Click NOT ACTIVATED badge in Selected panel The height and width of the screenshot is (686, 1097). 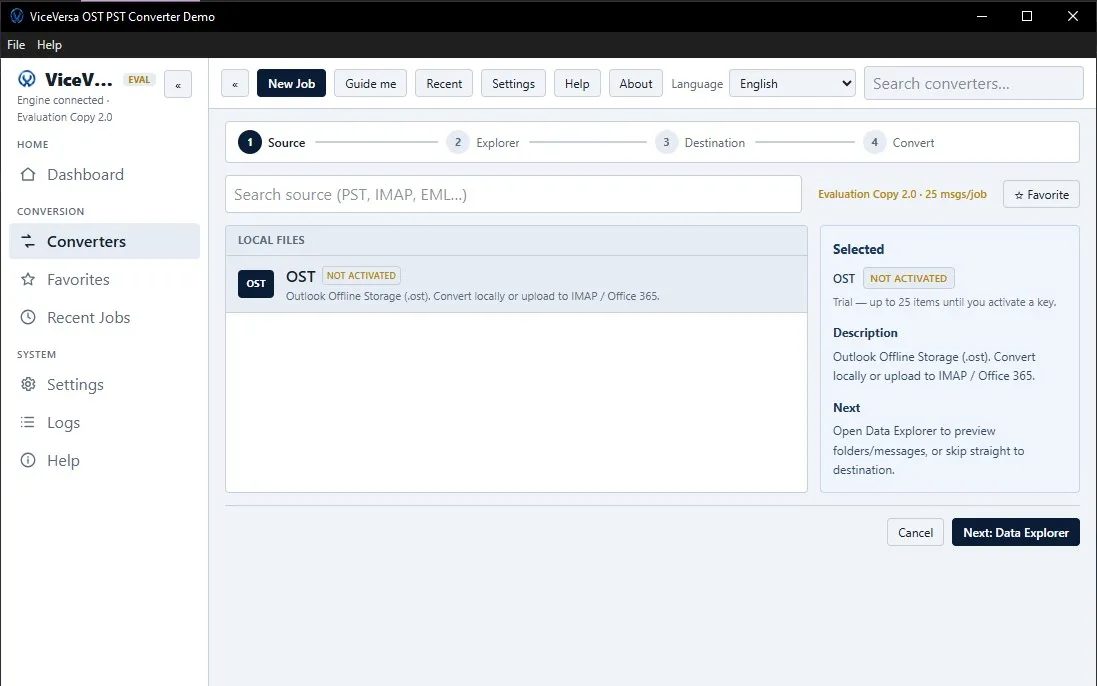(908, 278)
